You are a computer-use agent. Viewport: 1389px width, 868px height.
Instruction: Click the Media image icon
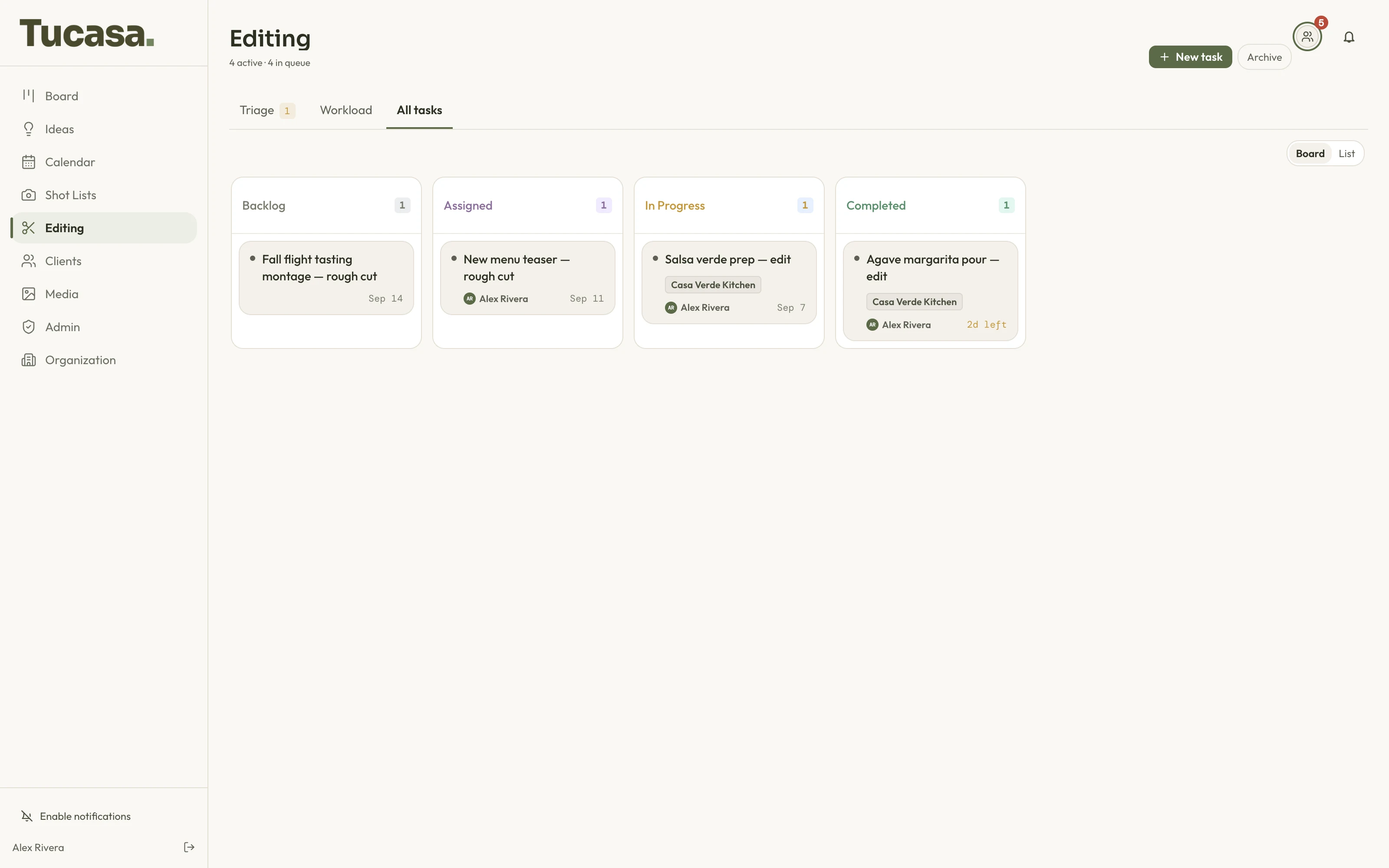pyautogui.click(x=29, y=294)
